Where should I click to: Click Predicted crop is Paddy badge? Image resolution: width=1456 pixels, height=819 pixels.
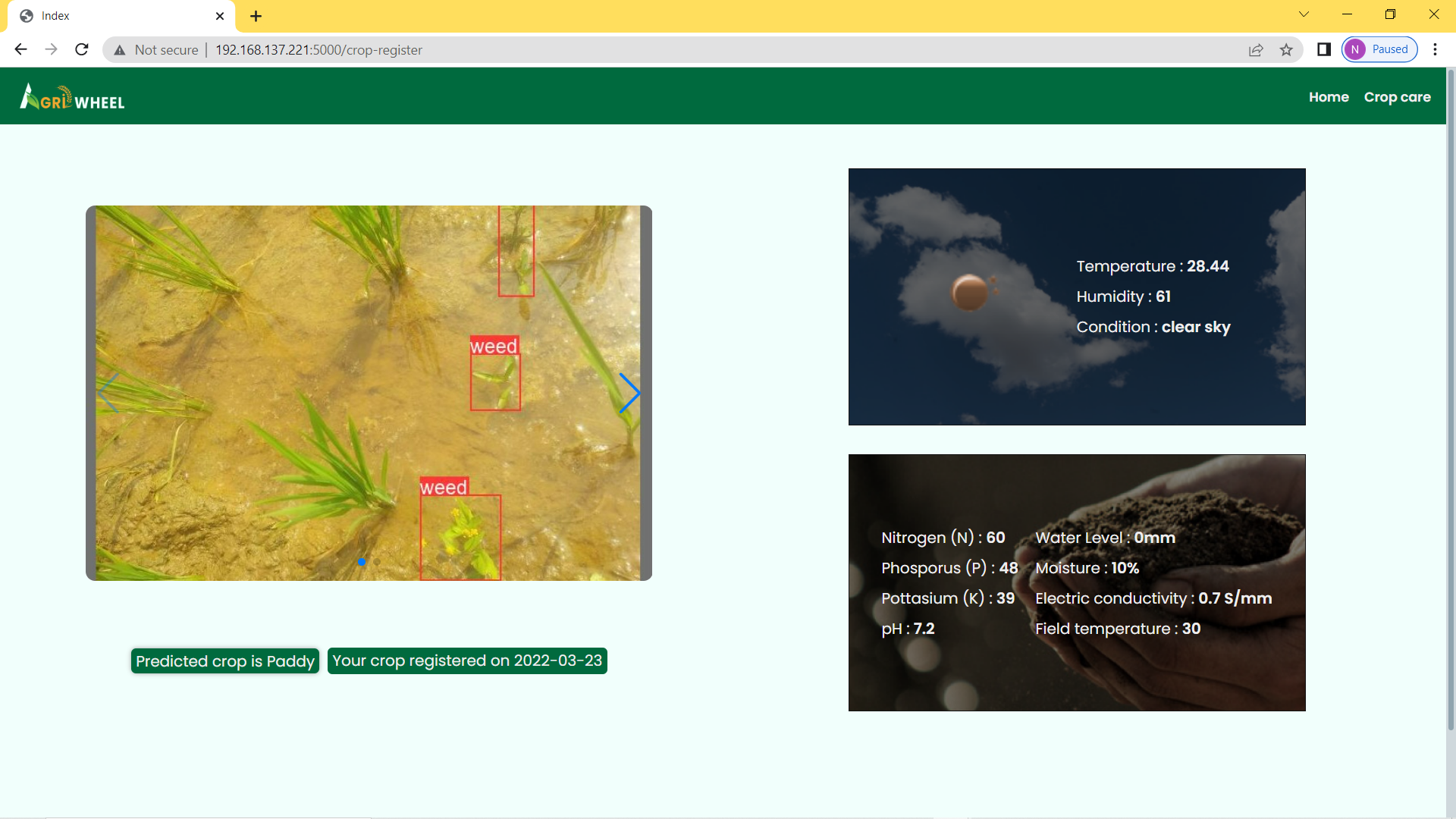pos(225,661)
